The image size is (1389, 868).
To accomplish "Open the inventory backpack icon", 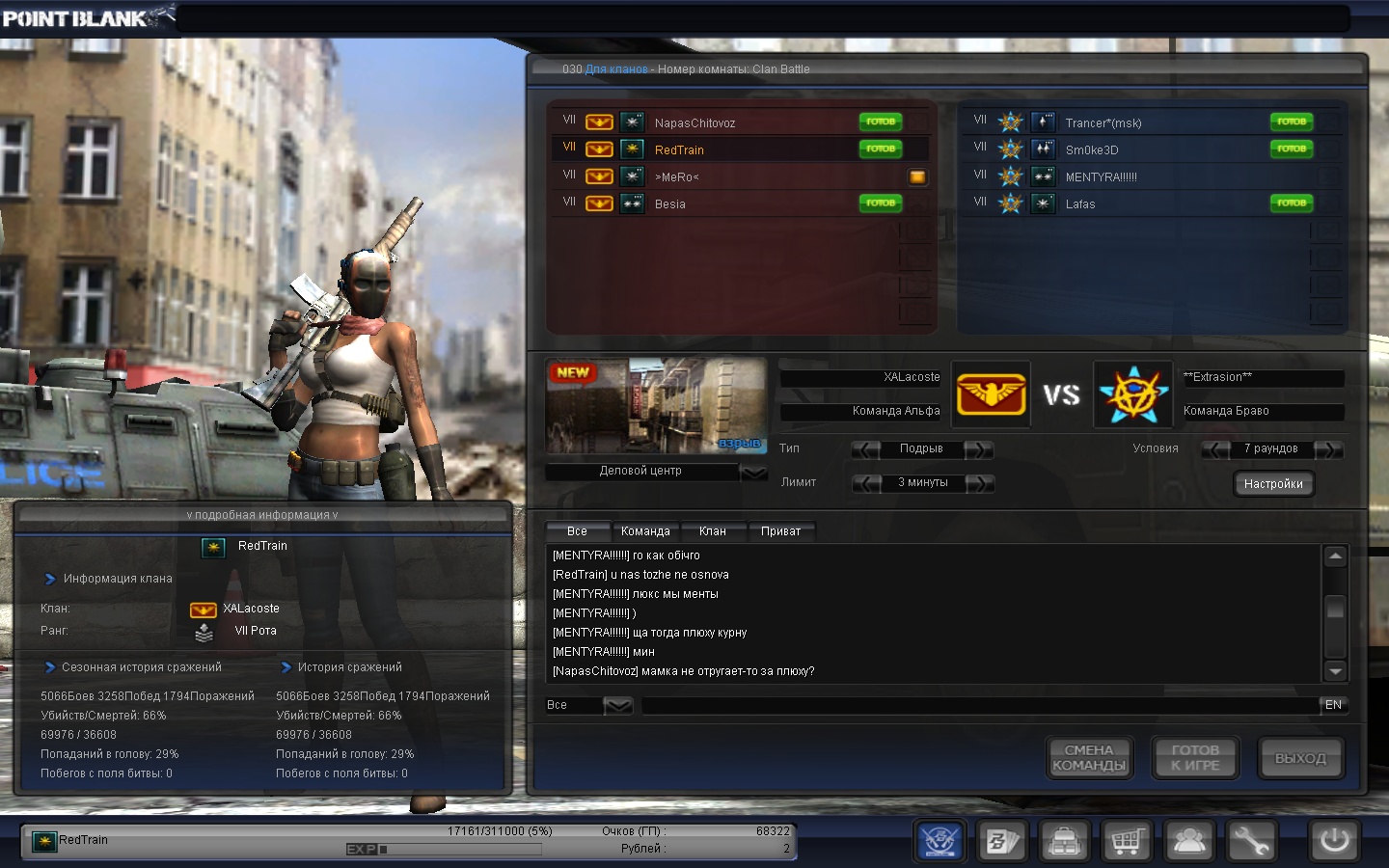I will [1064, 841].
